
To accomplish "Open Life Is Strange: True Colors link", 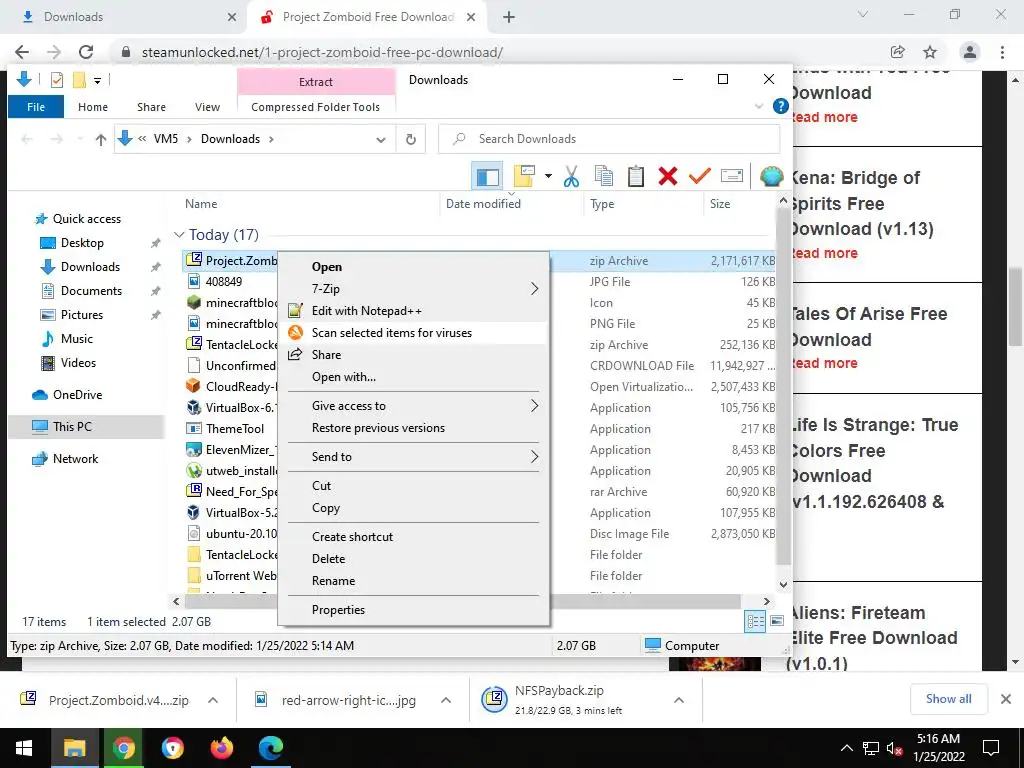I will 874,463.
